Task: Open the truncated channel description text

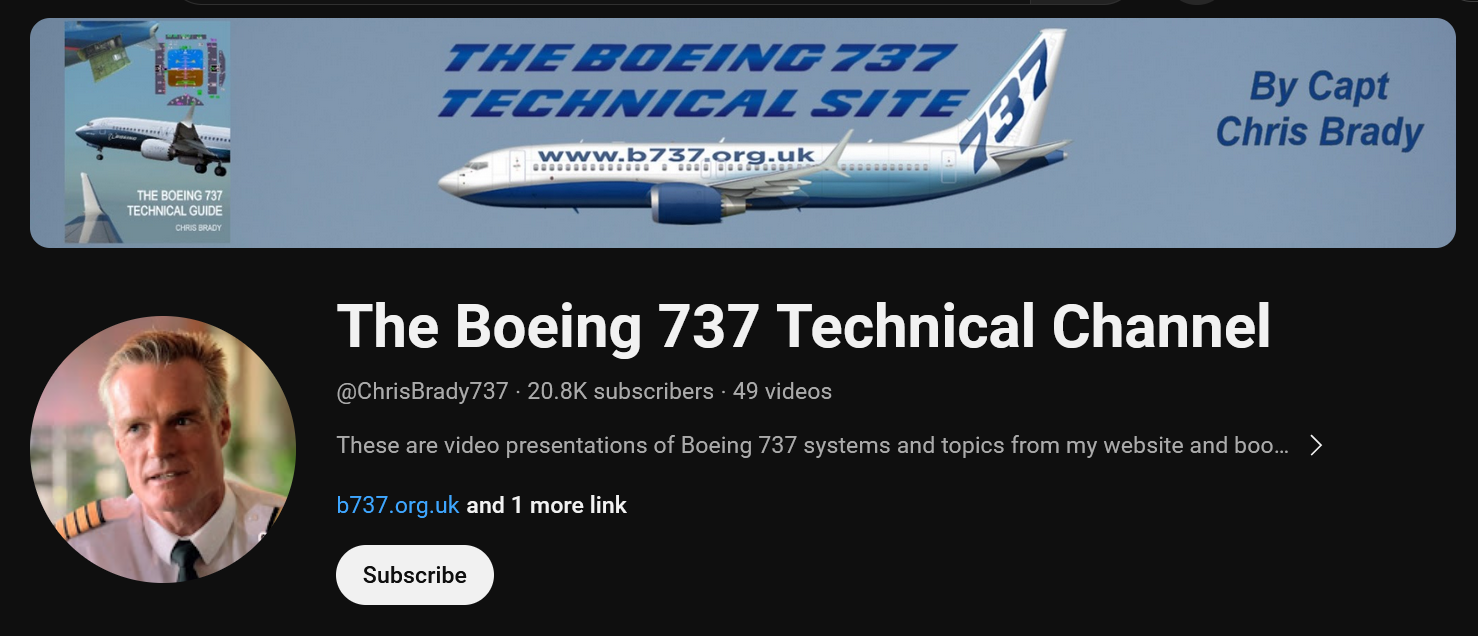Action: pos(812,445)
